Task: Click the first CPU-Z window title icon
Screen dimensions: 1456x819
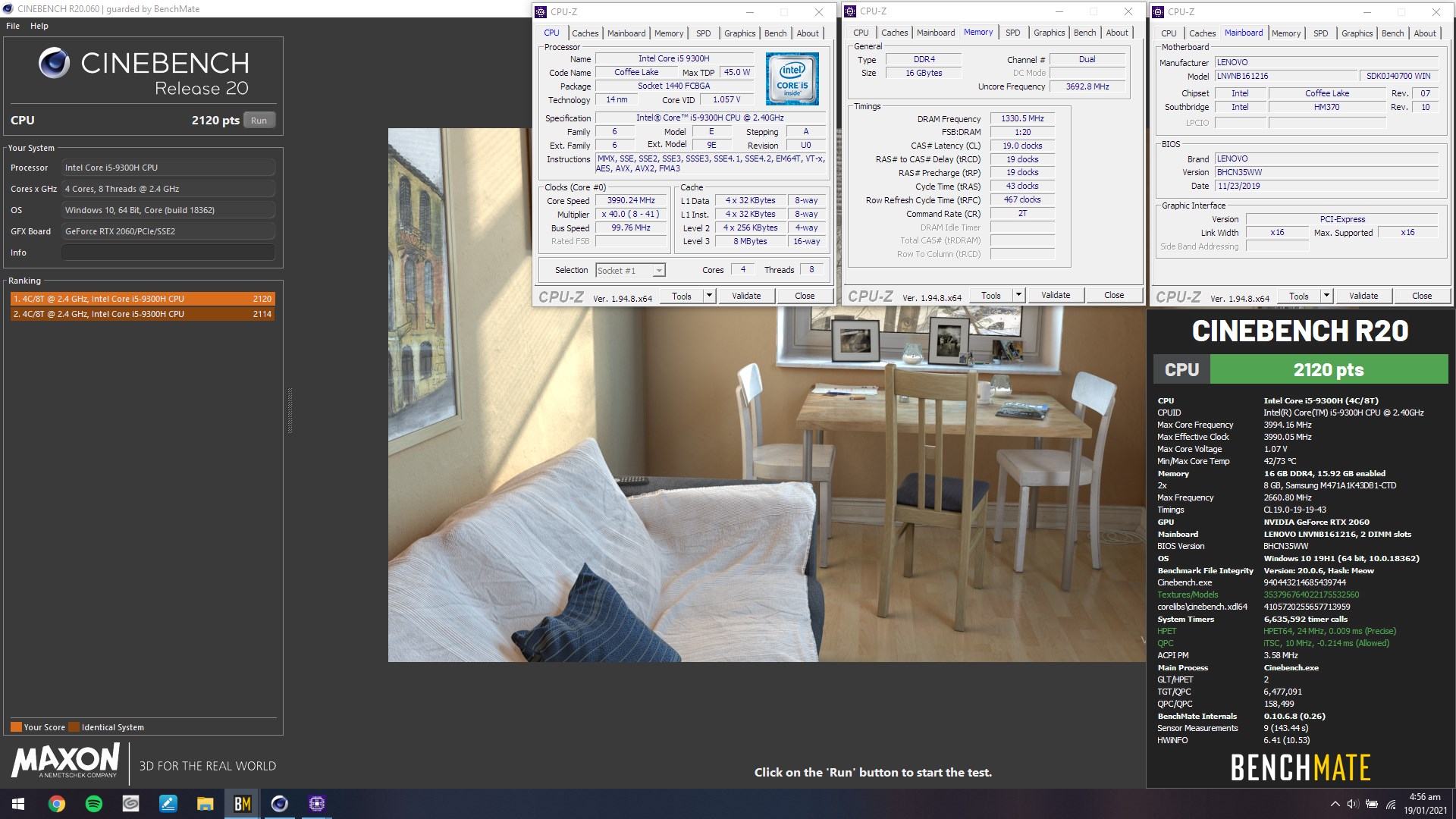Action: (541, 11)
